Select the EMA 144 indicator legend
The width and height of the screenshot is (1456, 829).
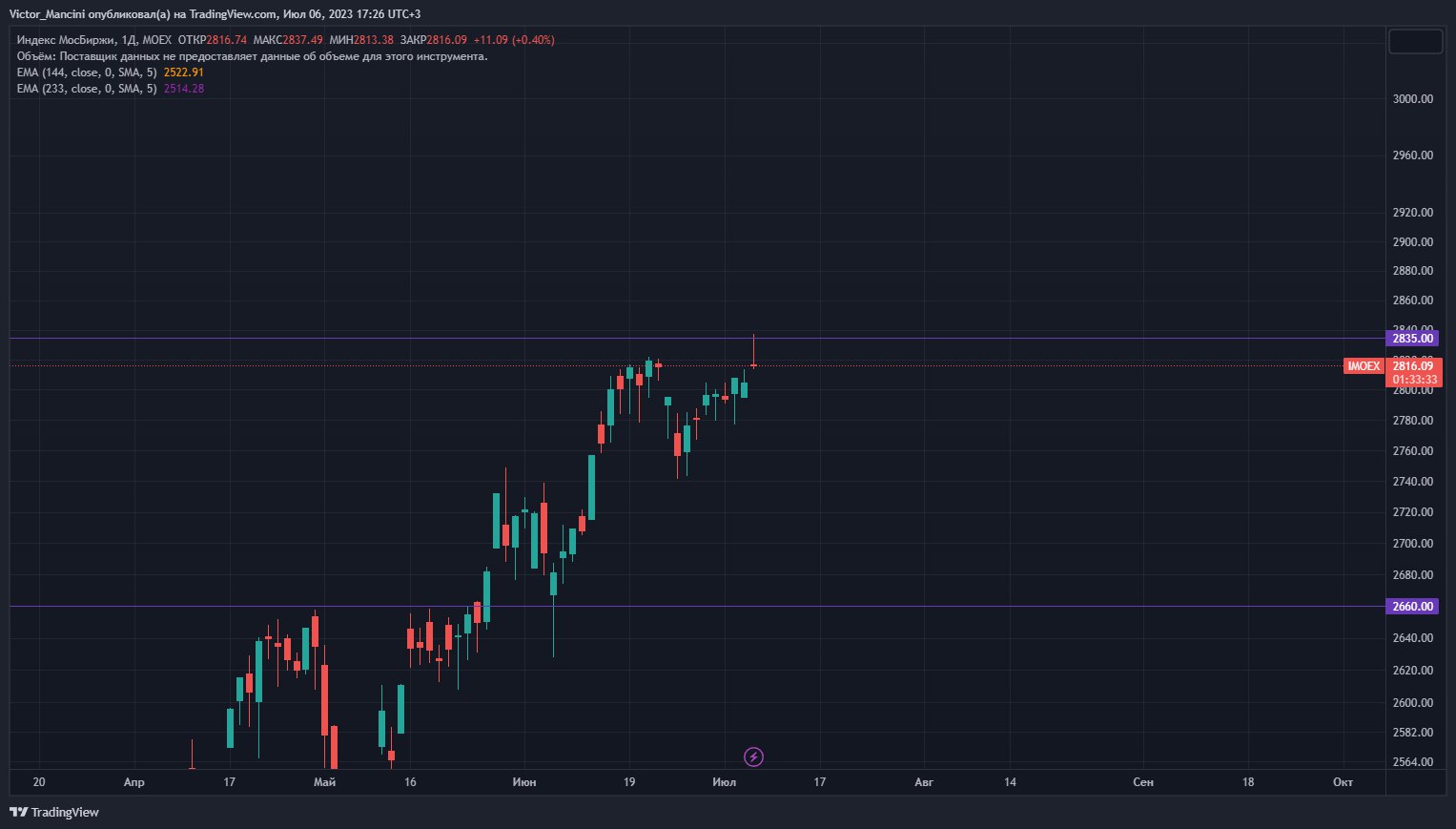pyautogui.click(x=86, y=73)
